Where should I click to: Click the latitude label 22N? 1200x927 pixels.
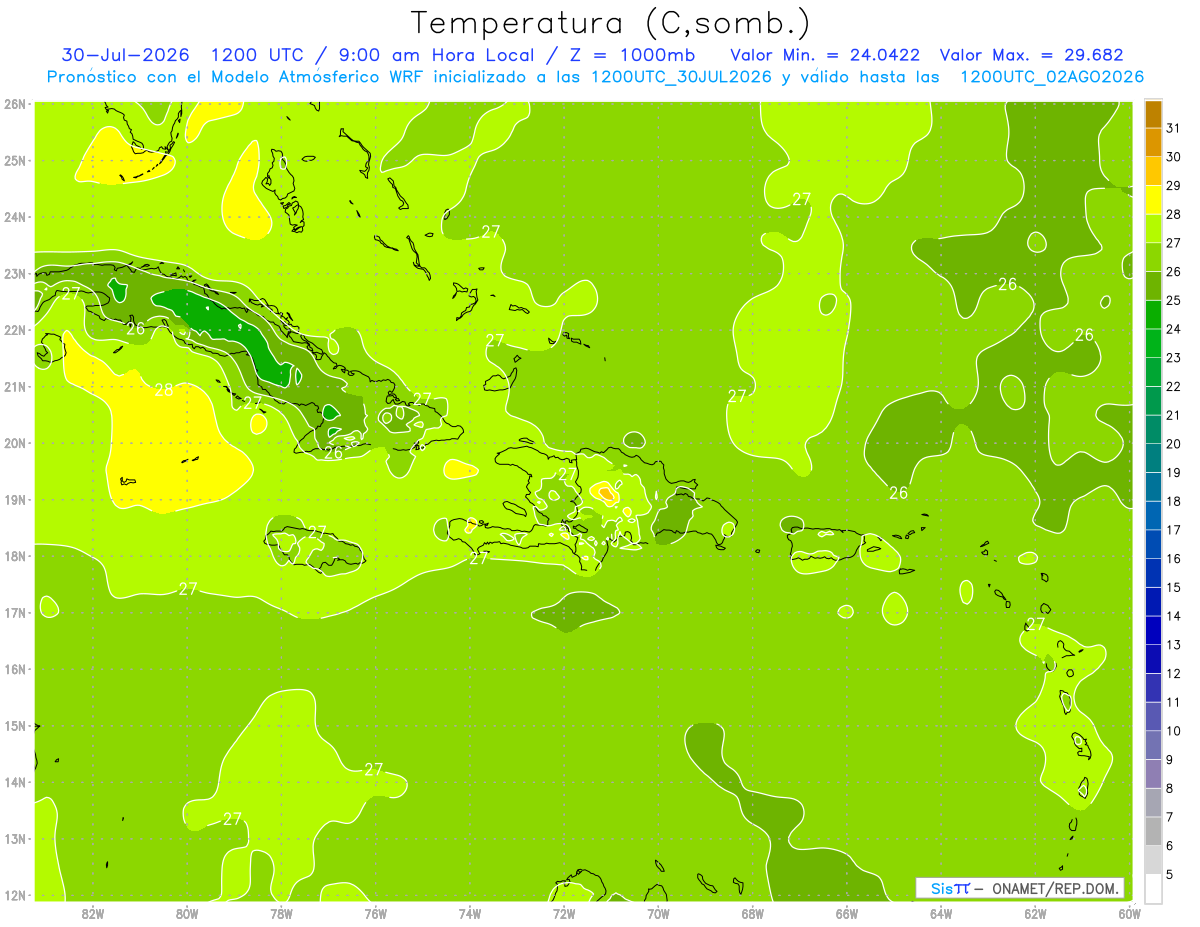click(x=15, y=330)
